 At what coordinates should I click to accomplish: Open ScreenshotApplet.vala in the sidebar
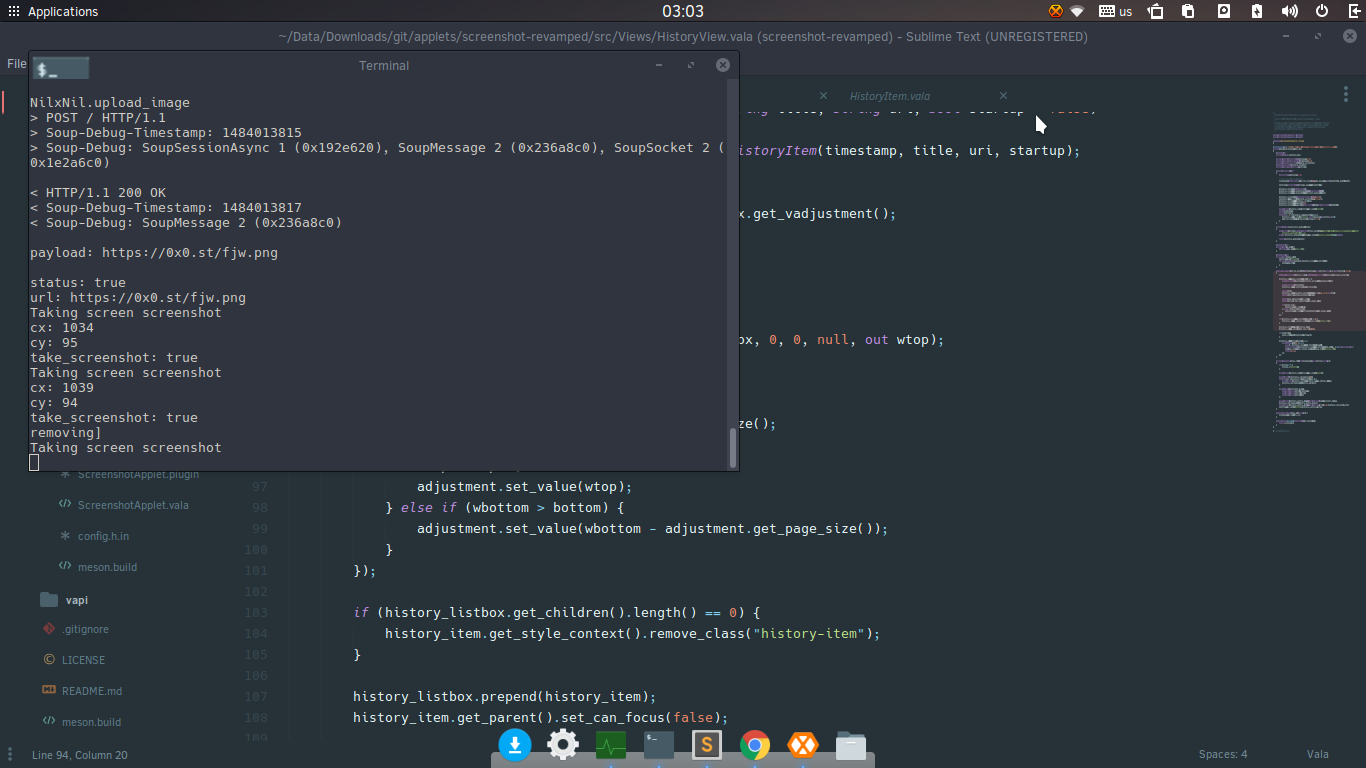pos(132,505)
